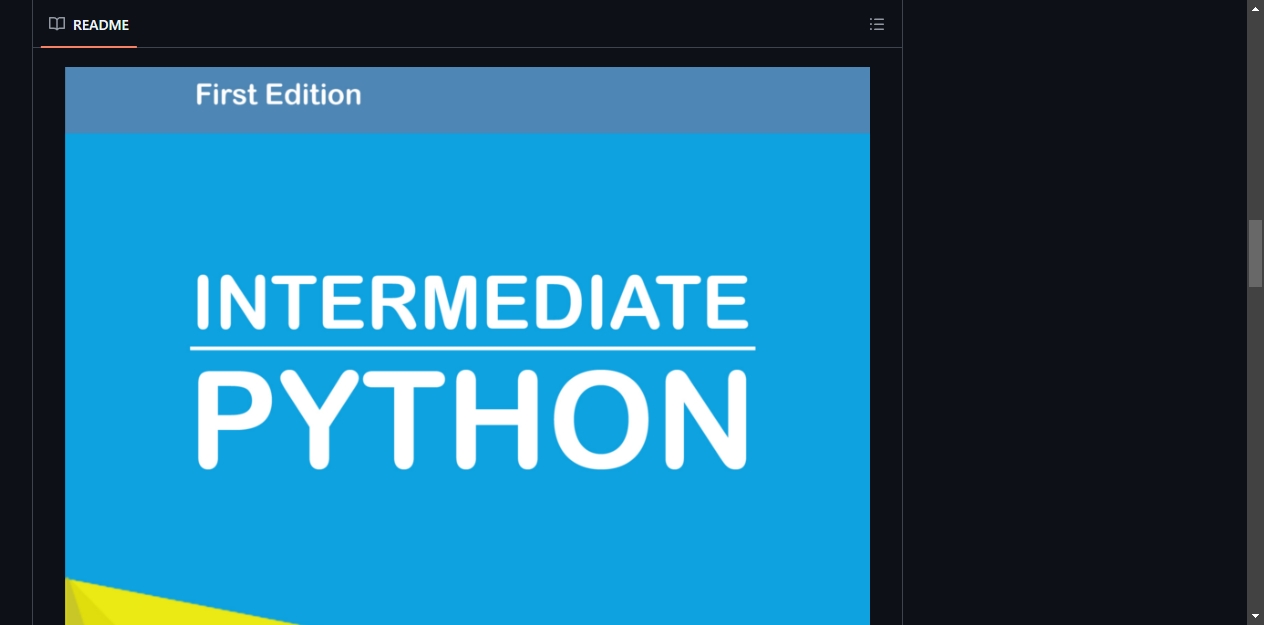Click the Intermediate Python book cover image

point(467,346)
